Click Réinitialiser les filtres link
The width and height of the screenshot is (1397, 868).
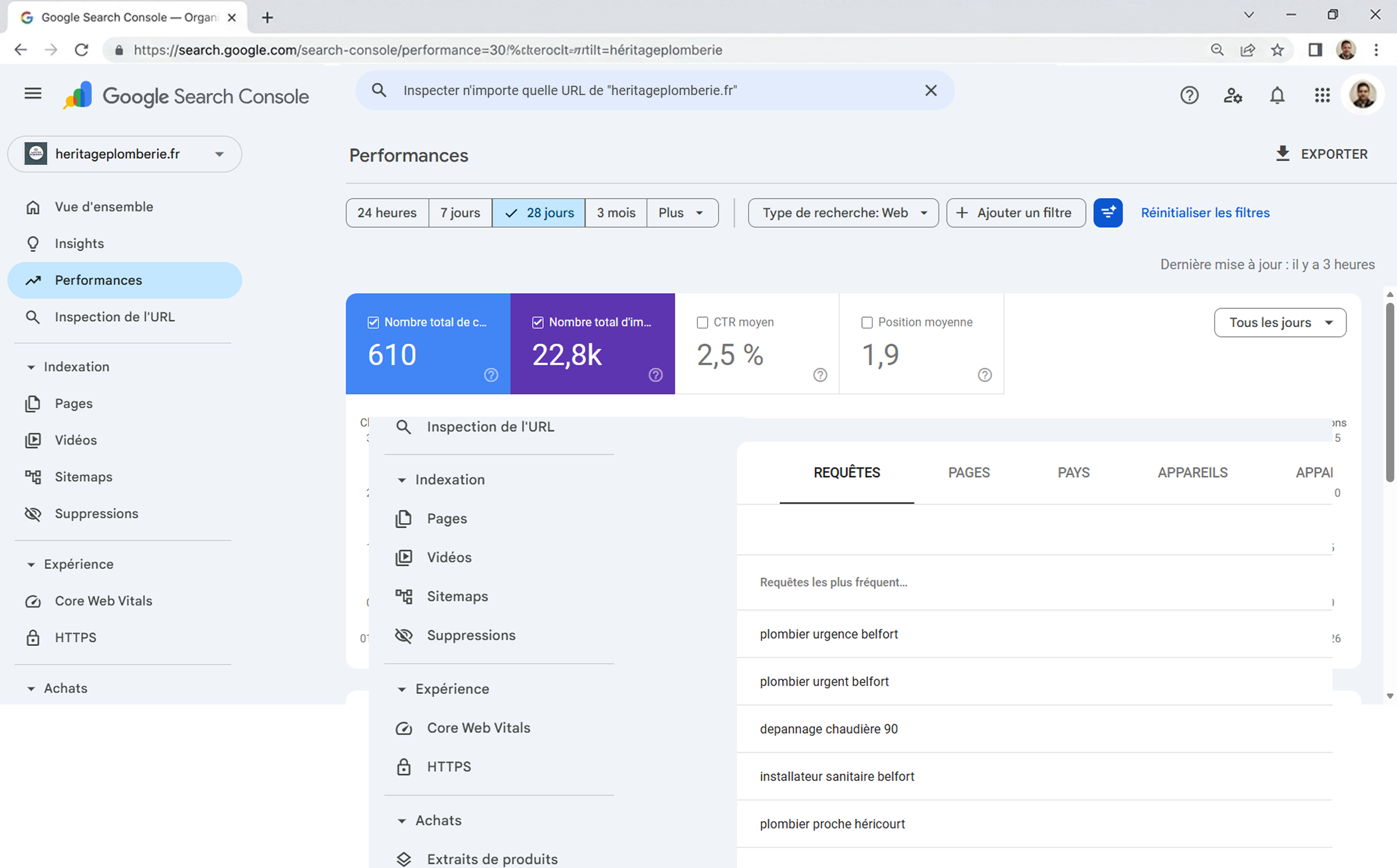[x=1205, y=213]
